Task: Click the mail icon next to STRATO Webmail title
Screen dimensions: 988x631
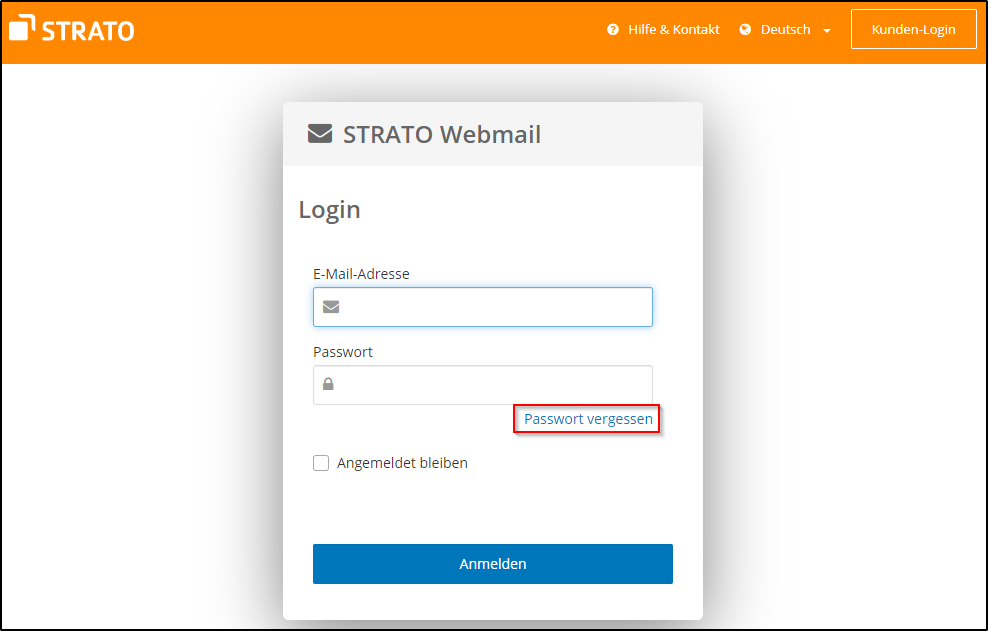Action: click(318, 132)
